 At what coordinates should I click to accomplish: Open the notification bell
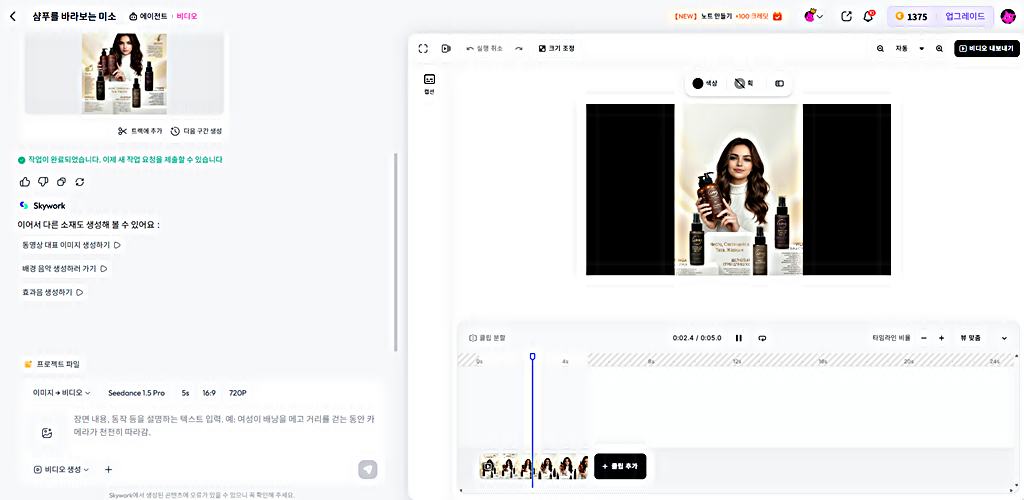[x=868, y=16]
